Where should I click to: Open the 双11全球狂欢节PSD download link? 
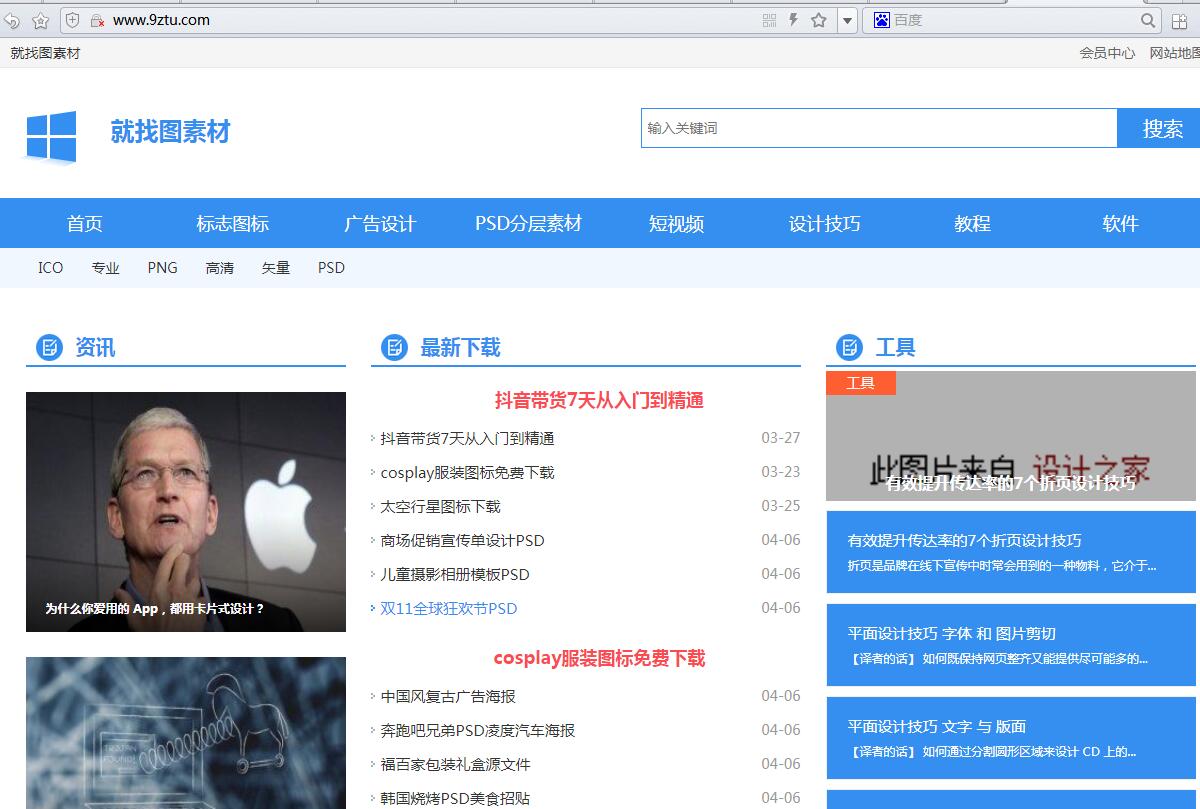(448, 608)
